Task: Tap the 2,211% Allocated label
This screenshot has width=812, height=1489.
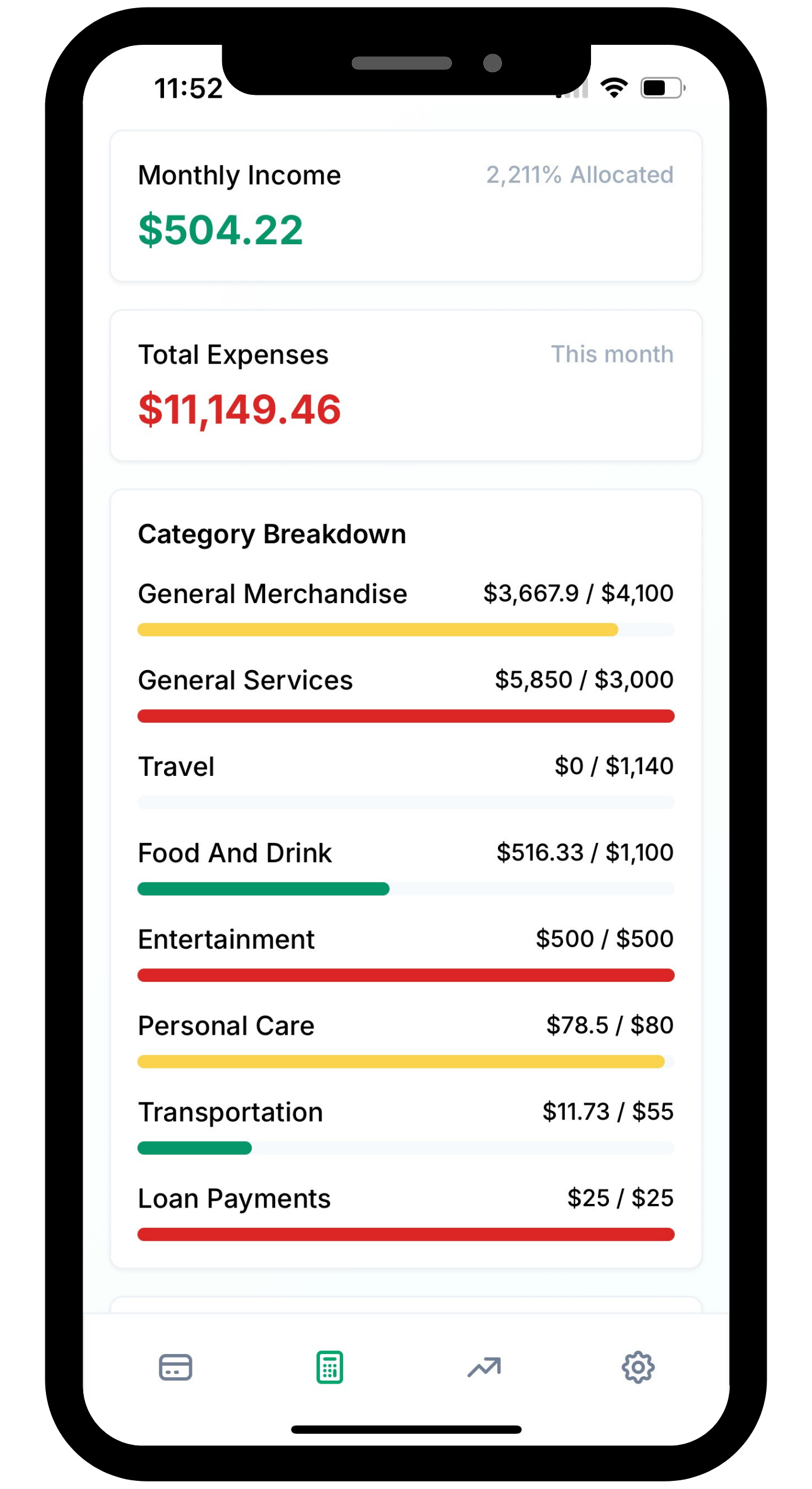Action: (x=579, y=174)
